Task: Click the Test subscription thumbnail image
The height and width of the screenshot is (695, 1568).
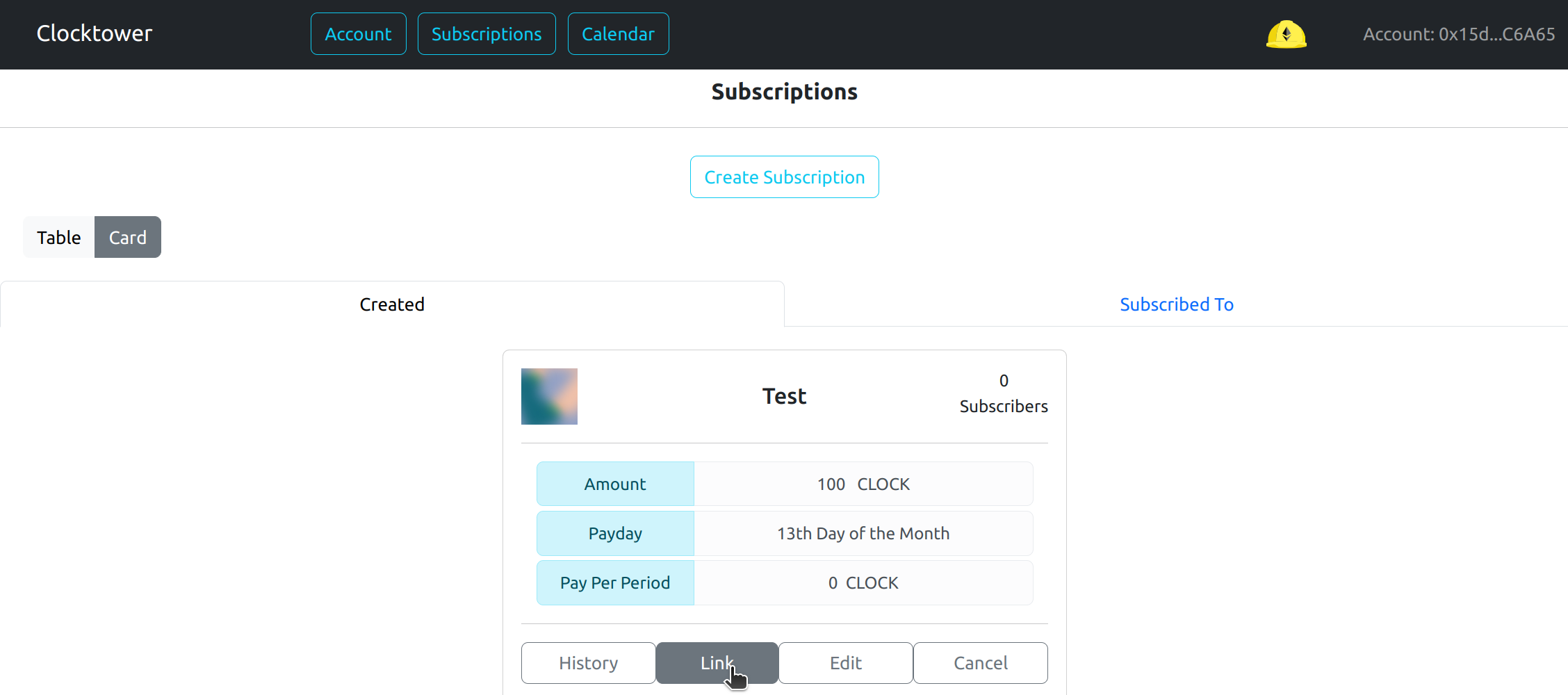Action: (549, 396)
